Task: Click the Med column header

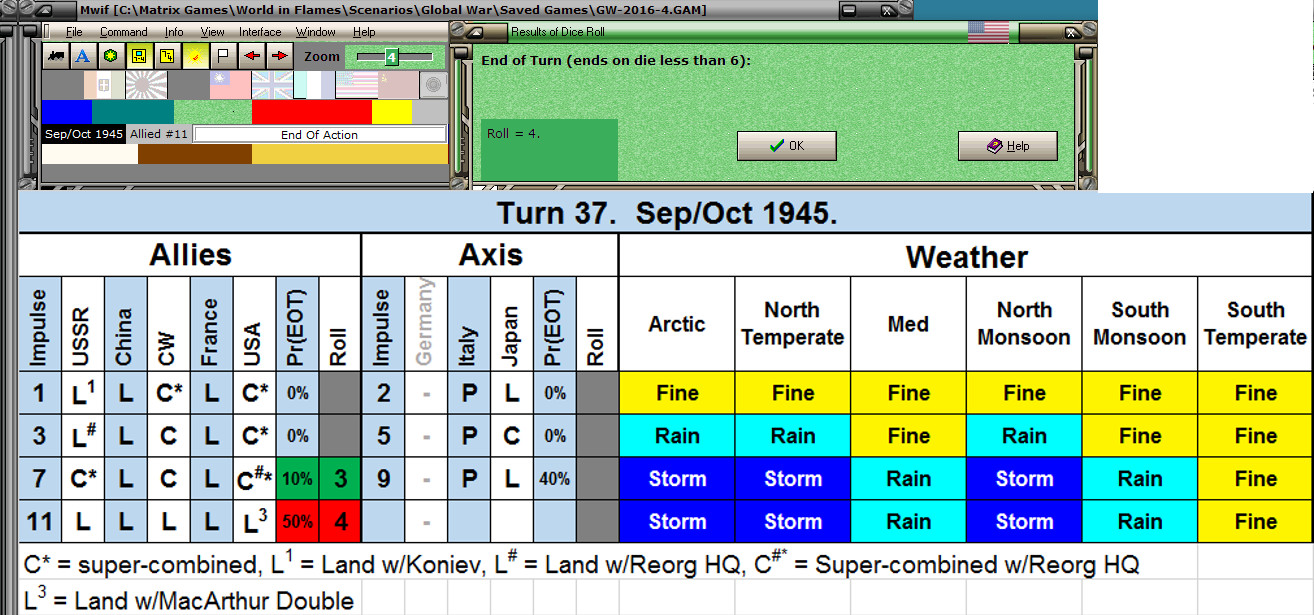Action: [x=908, y=324]
